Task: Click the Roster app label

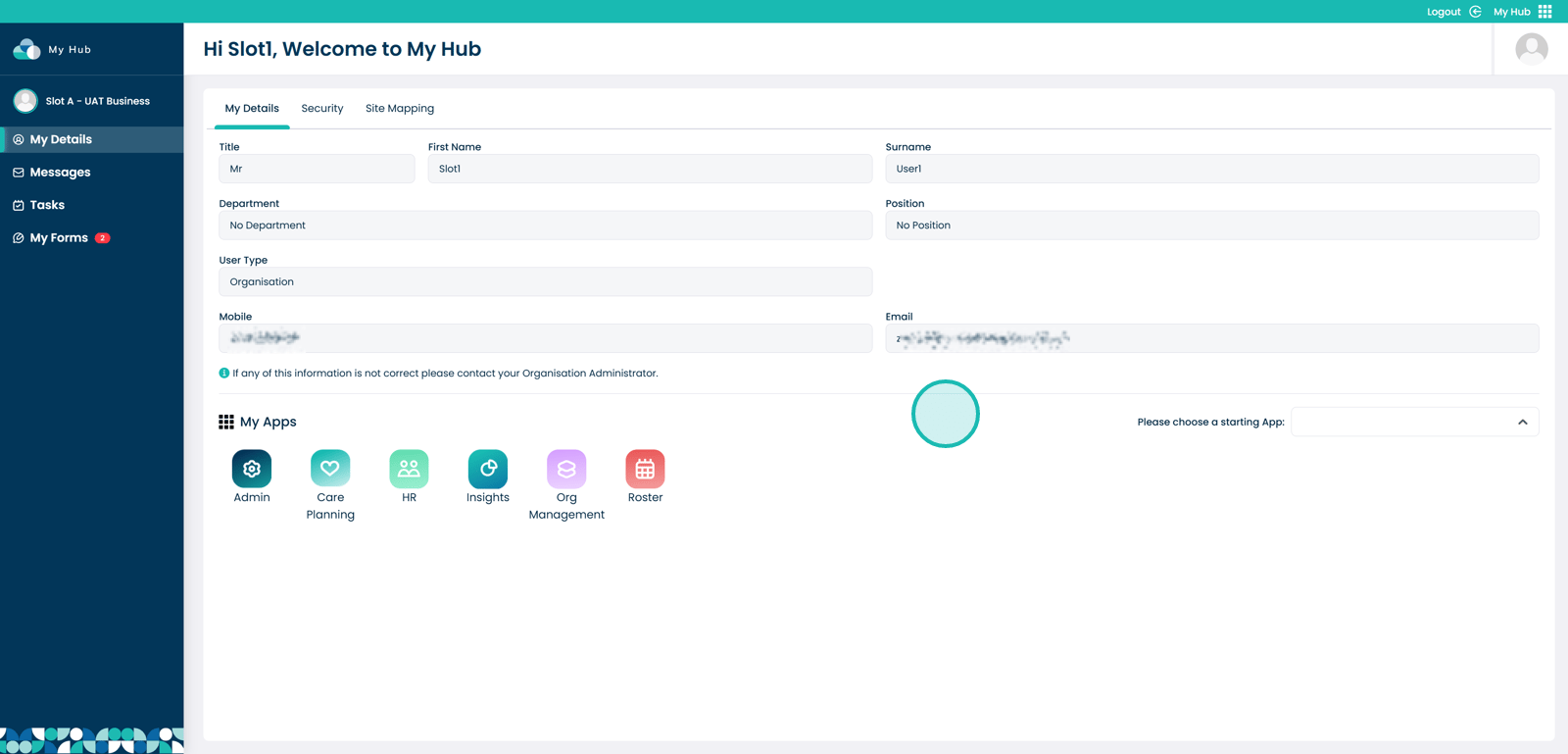Action: point(645,497)
